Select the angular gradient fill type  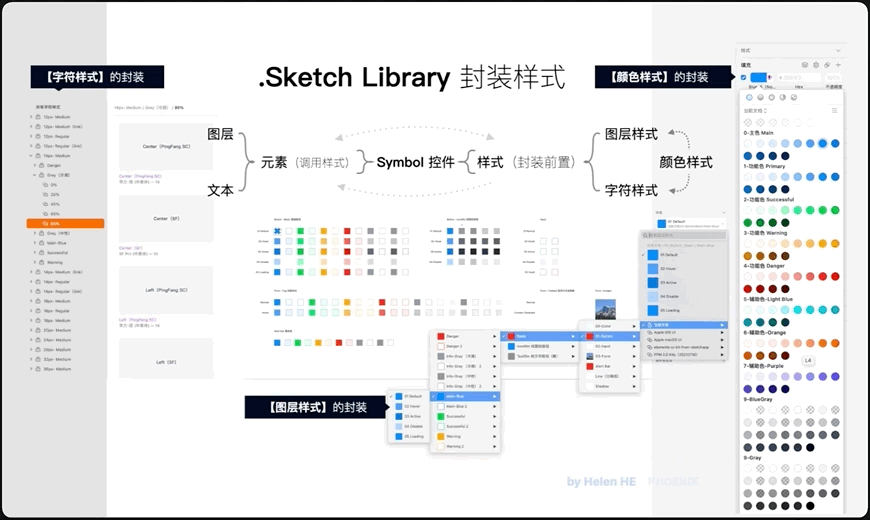(782, 97)
